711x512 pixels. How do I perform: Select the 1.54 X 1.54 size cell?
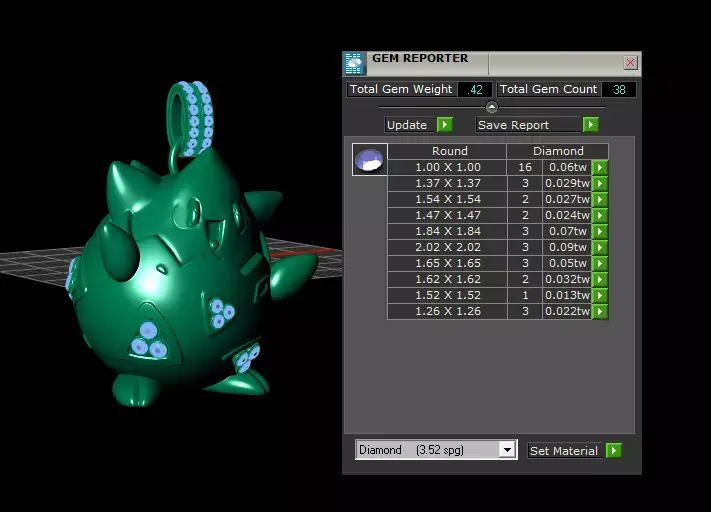(447, 199)
